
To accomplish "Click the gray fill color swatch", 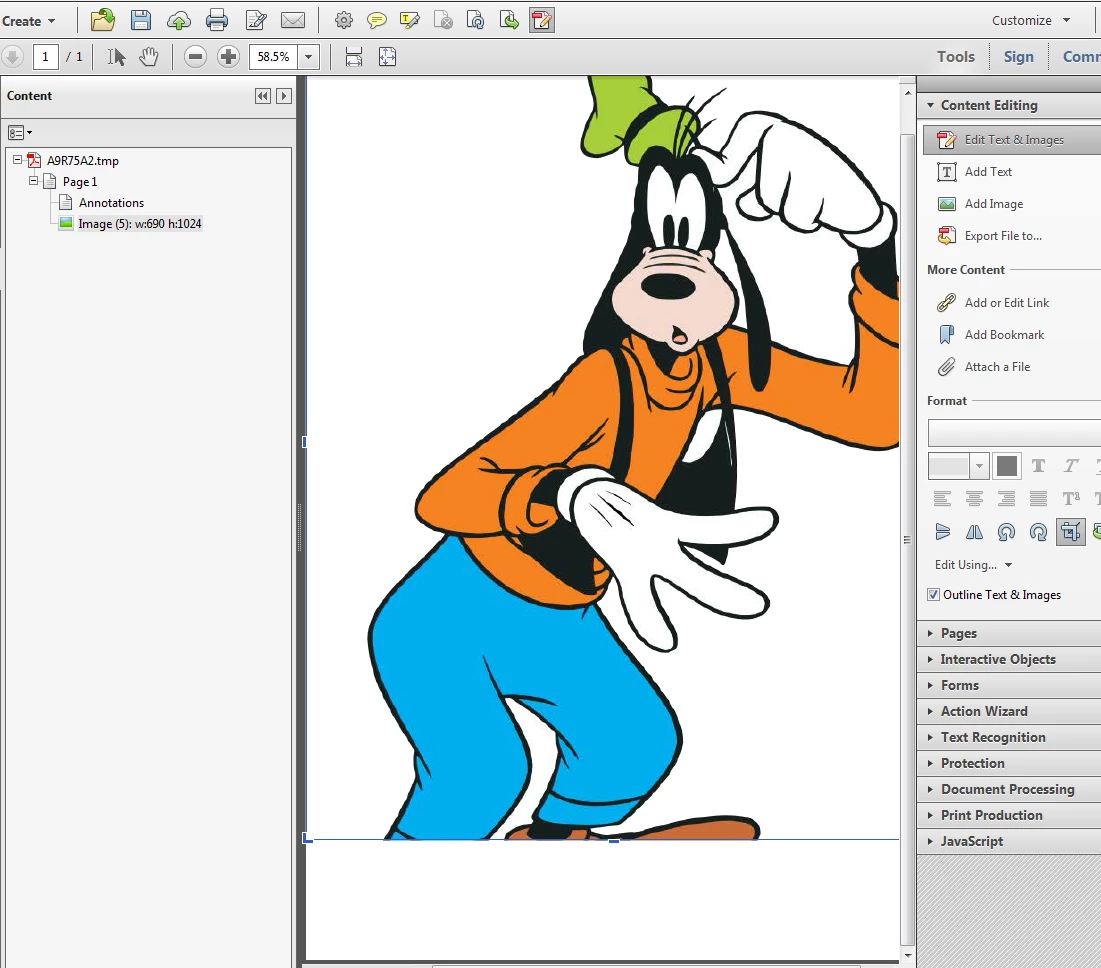I will tap(1007, 466).
